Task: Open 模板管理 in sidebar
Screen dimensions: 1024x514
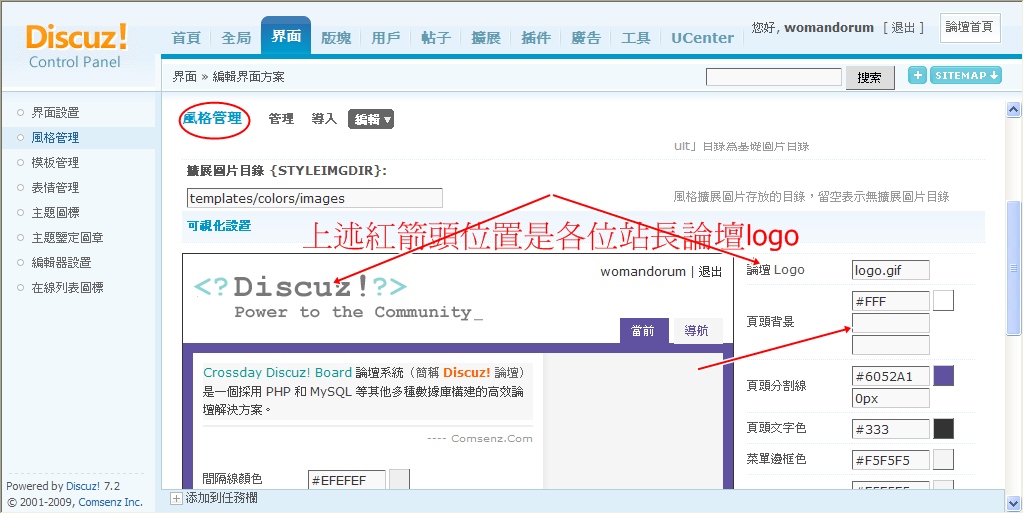Action: click(56, 163)
